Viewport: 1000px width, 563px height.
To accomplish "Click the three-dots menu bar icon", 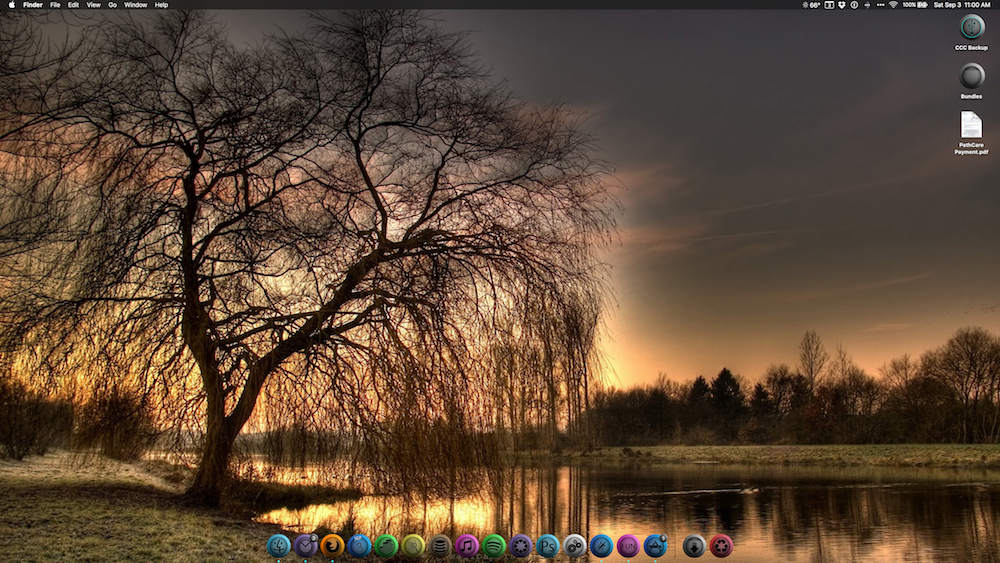I will (x=881, y=4).
